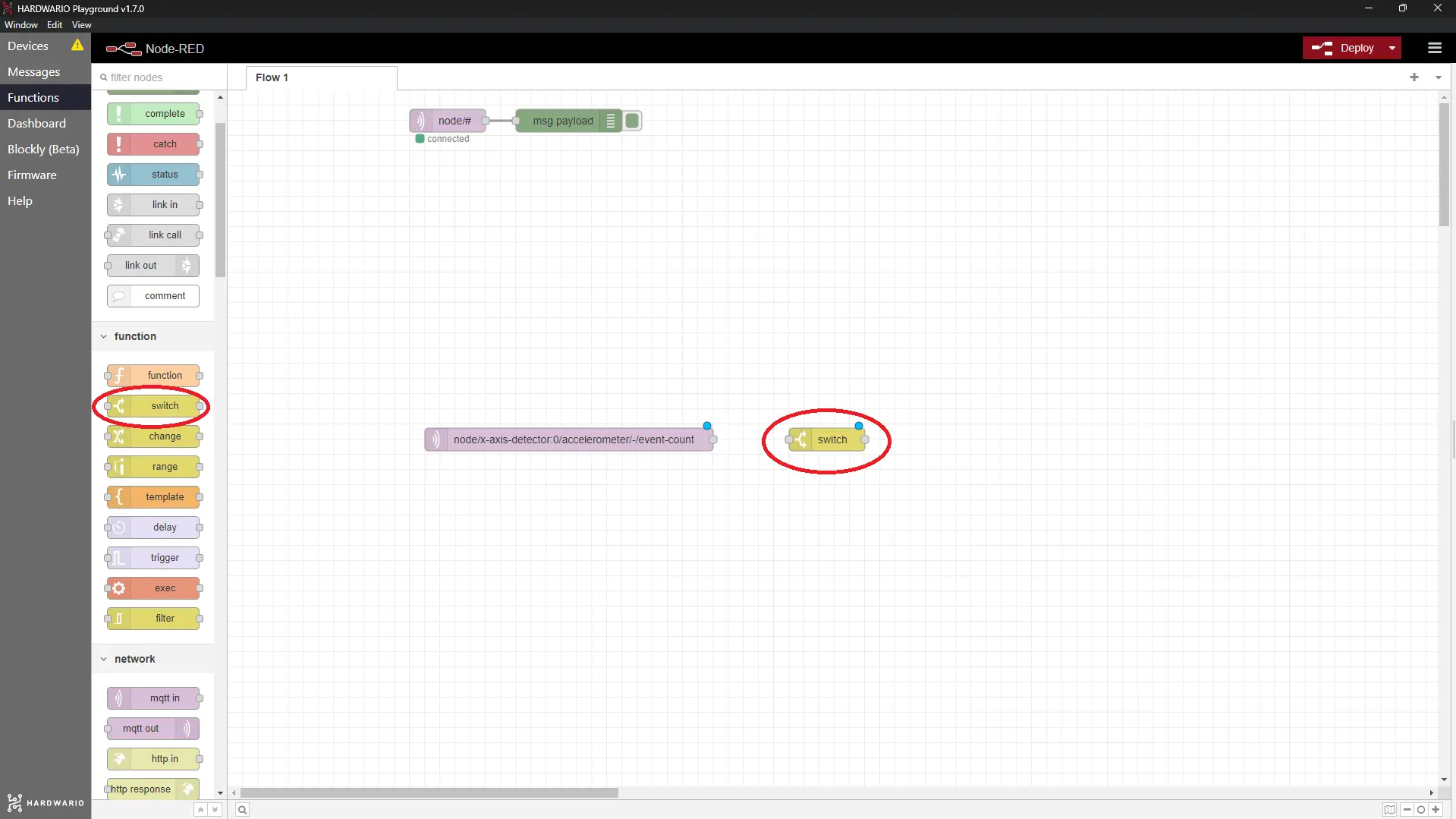Select the trigger palette node

click(153, 558)
